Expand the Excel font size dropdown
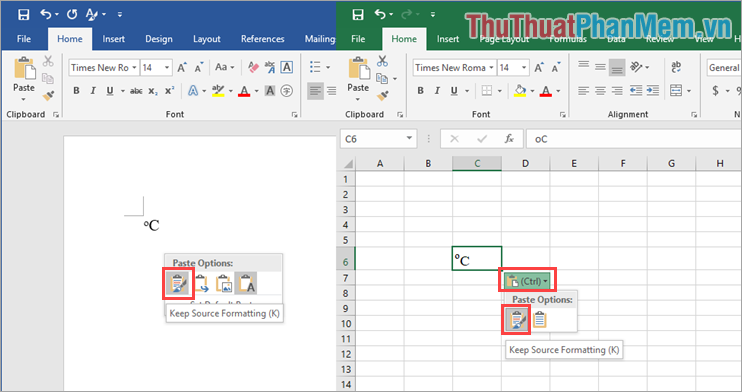Screen dimensions: 742x392 coord(524,68)
